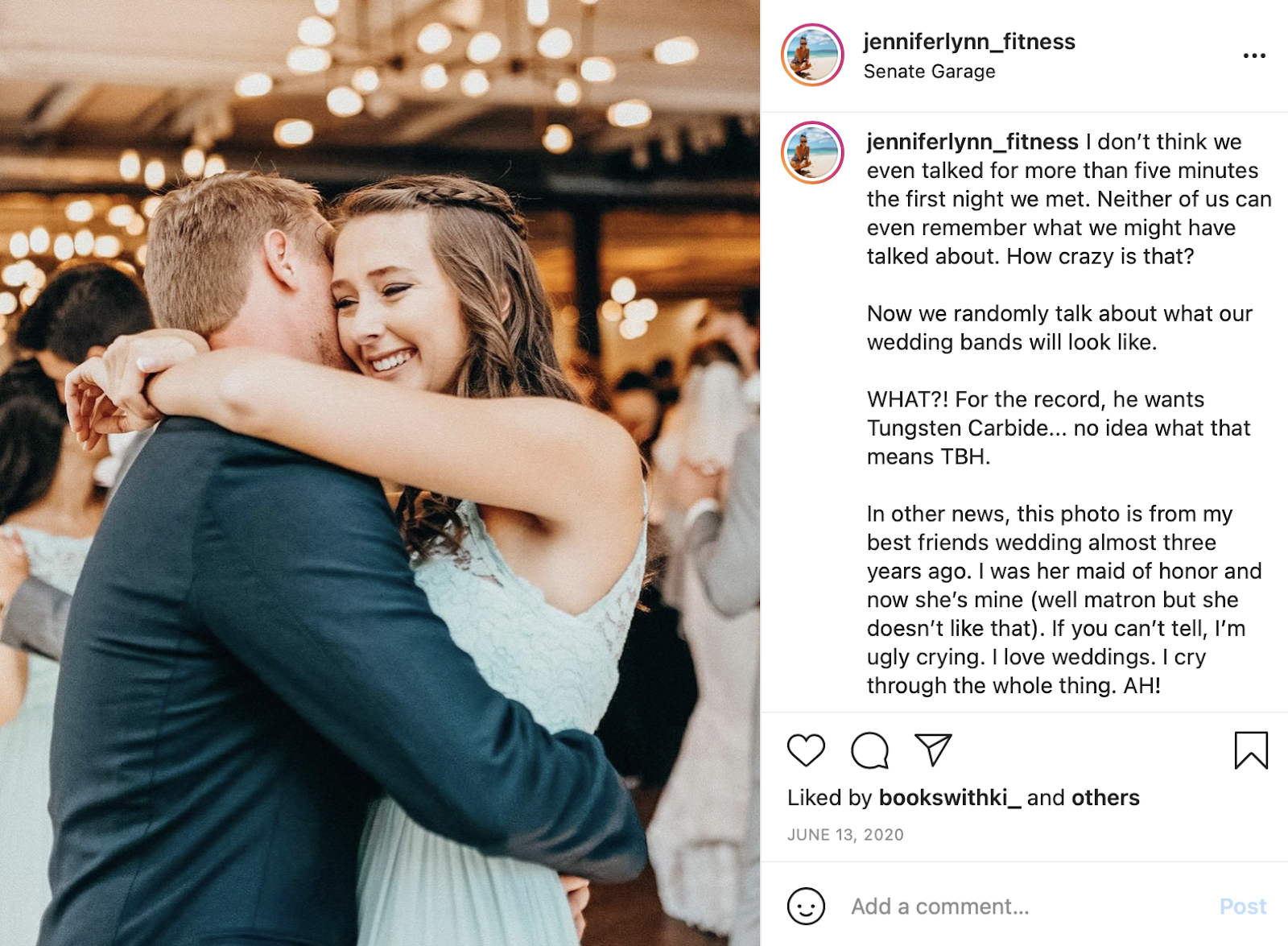This screenshot has height=946, width=1288.
Task: Click the wedding couple photo
Action: [380, 473]
